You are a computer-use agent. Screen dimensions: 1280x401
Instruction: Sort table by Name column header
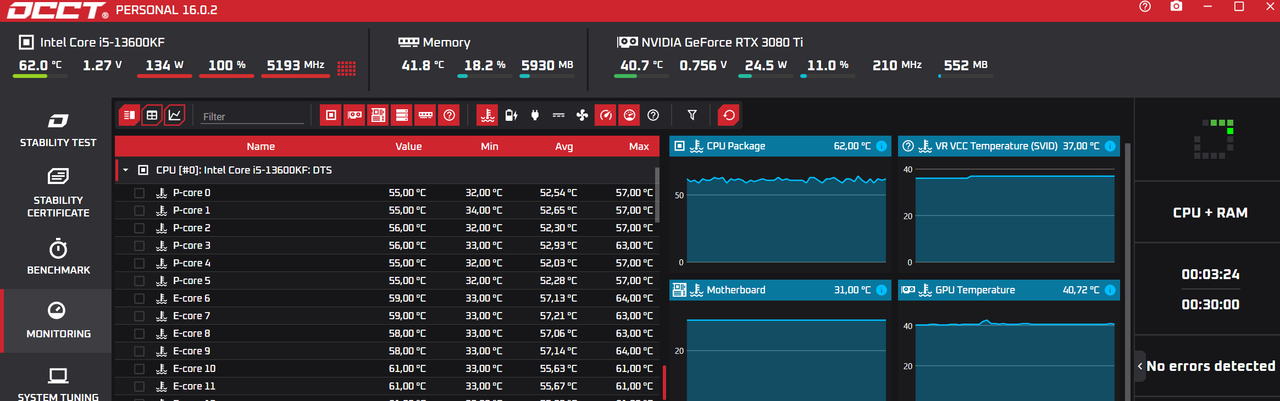click(x=260, y=146)
